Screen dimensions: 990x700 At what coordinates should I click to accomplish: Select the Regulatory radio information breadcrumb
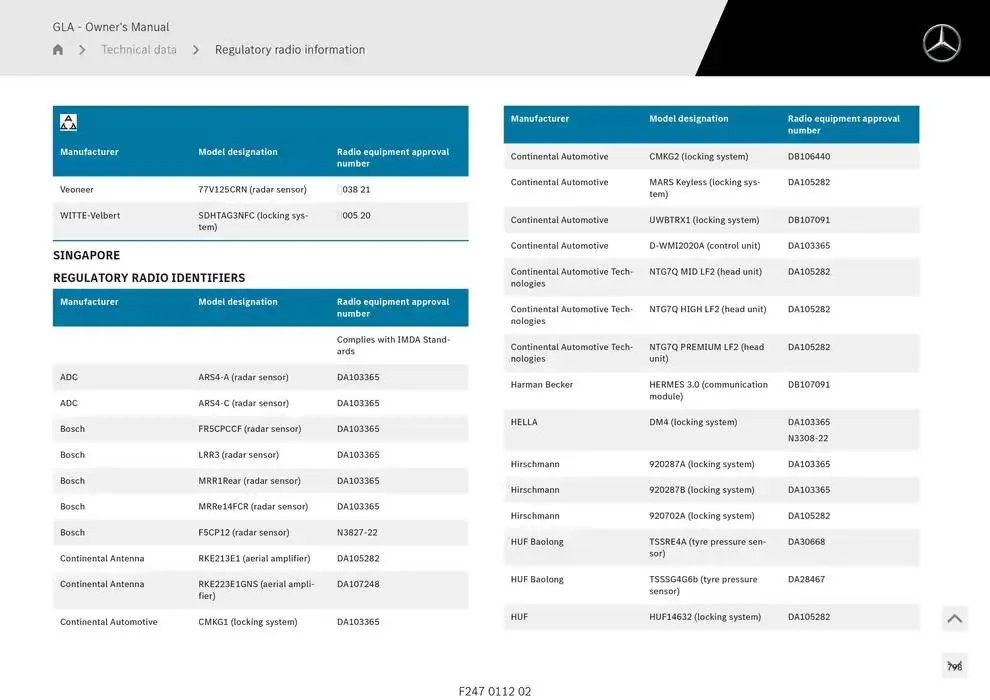[x=290, y=50]
